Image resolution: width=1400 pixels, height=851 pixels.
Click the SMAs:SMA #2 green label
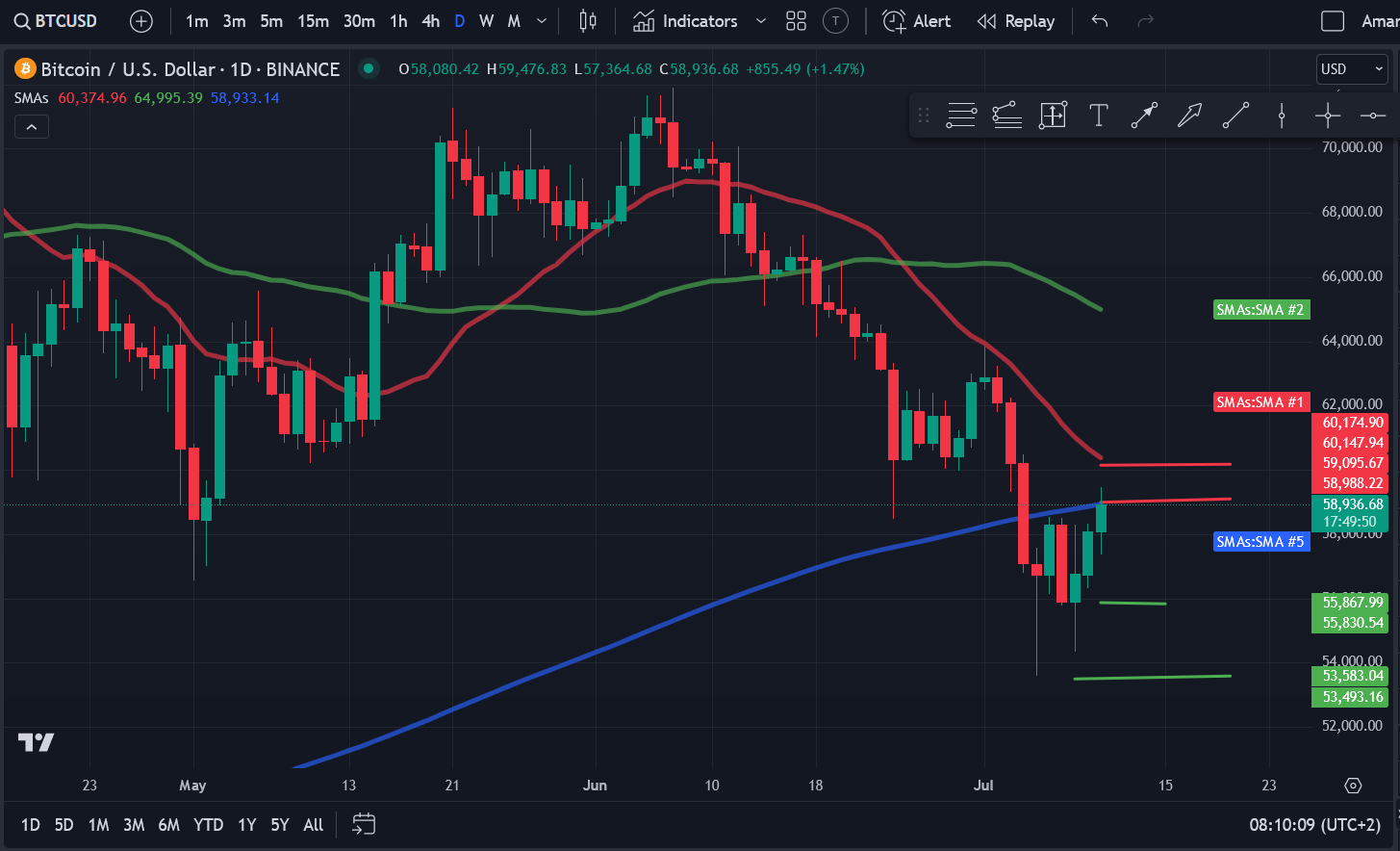coord(1260,310)
